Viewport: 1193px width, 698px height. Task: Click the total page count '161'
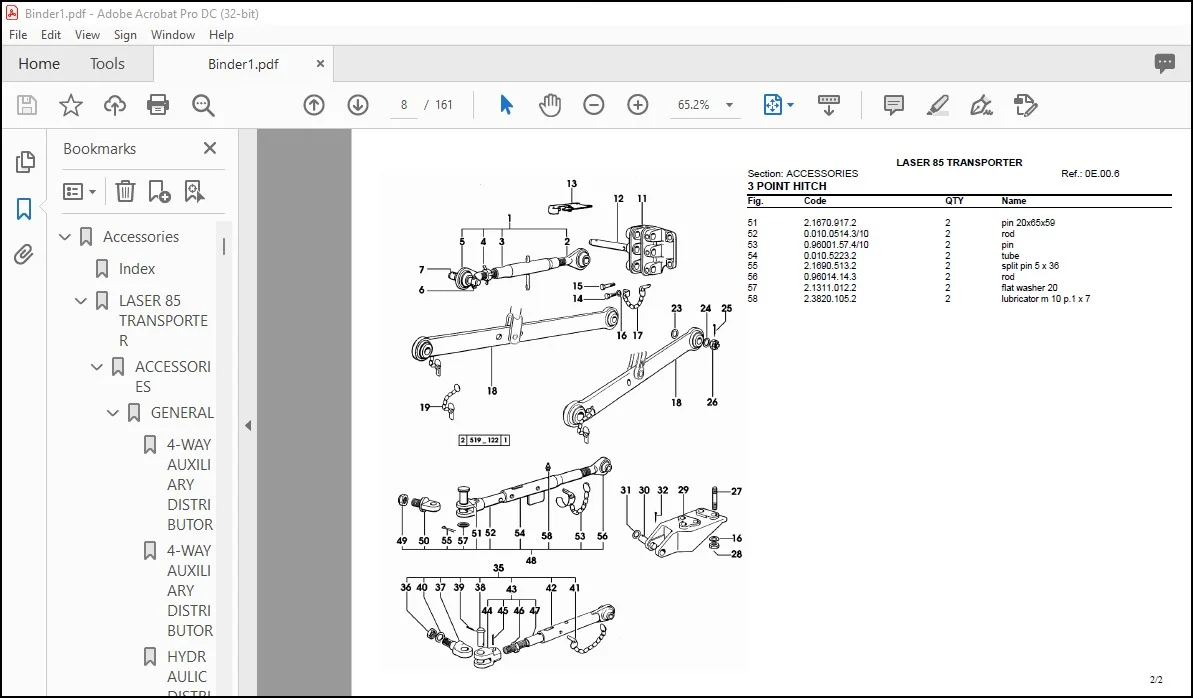444,105
